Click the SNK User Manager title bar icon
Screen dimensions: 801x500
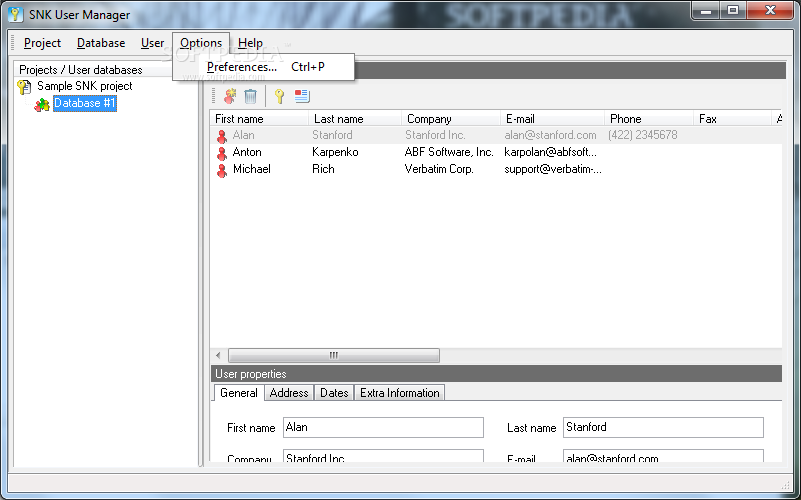tap(16, 15)
